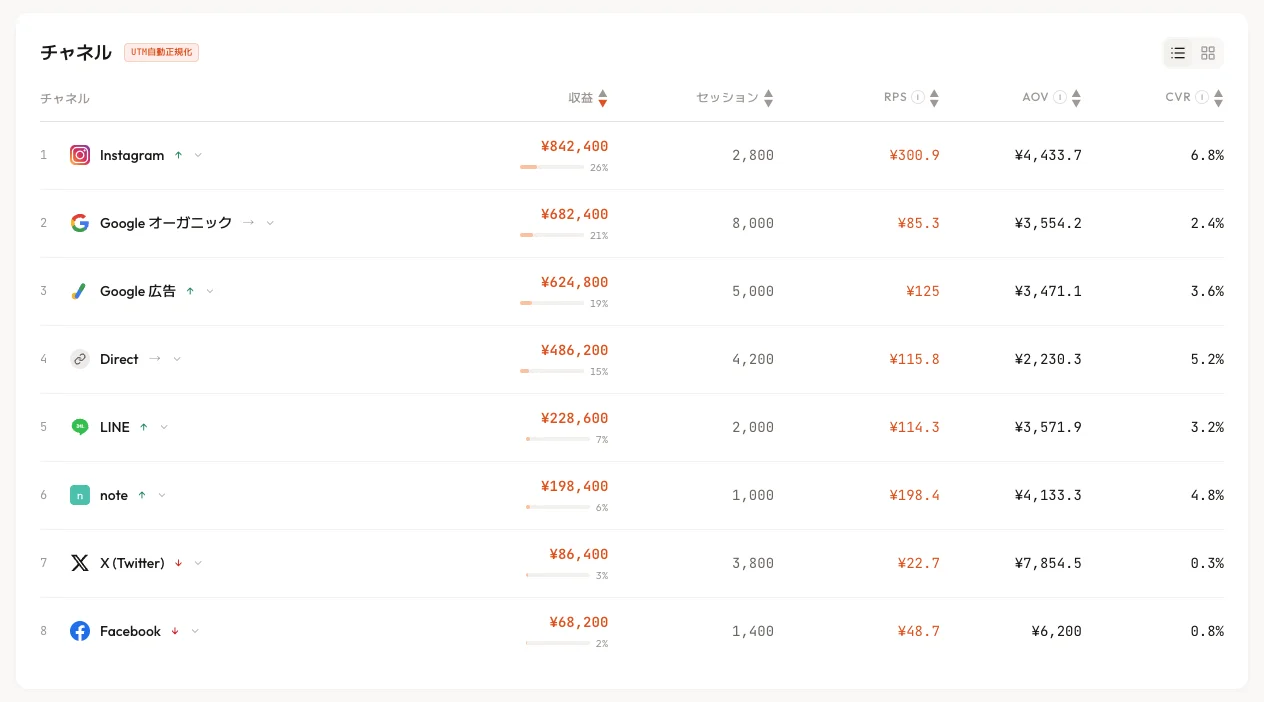1264x702 pixels.
Task: Click the UTM自動正規化 badge
Action: tap(161, 52)
